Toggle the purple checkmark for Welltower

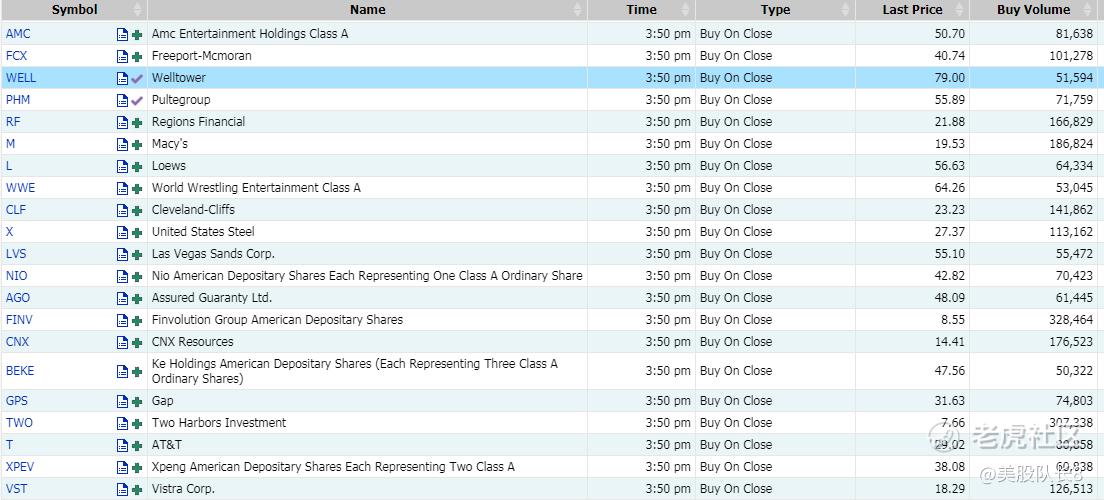click(137, 78)
